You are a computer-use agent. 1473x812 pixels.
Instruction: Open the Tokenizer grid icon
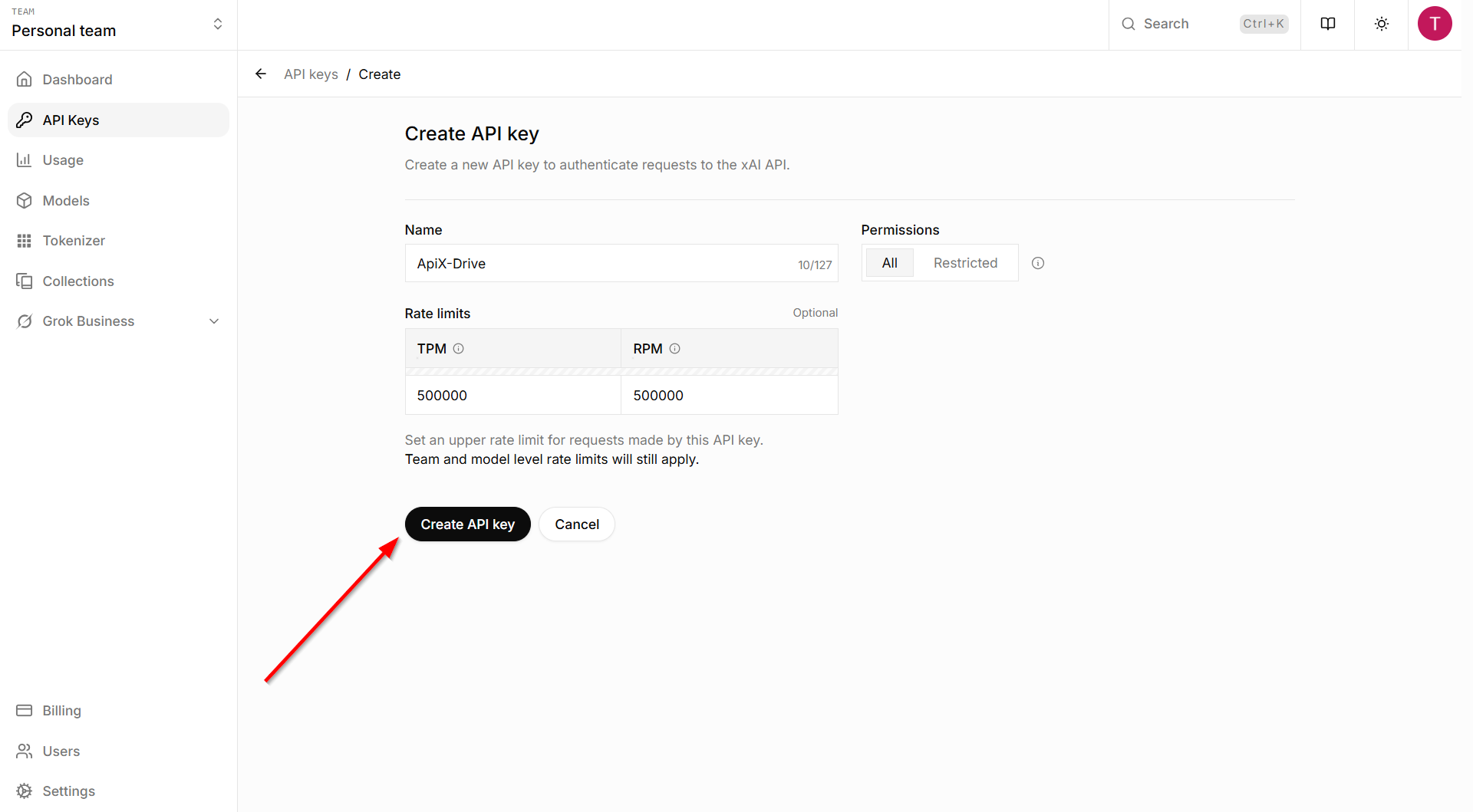tap(25, 240)
